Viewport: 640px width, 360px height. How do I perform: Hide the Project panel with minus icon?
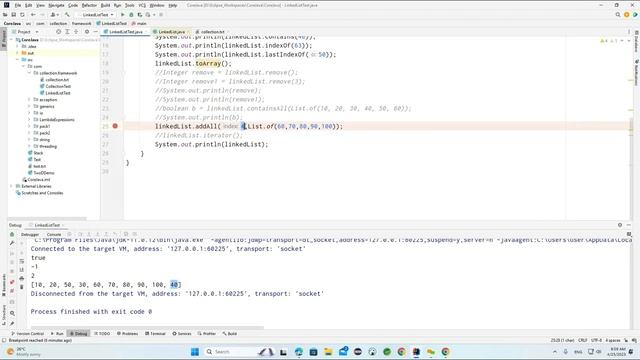click(x=96, y=31)
